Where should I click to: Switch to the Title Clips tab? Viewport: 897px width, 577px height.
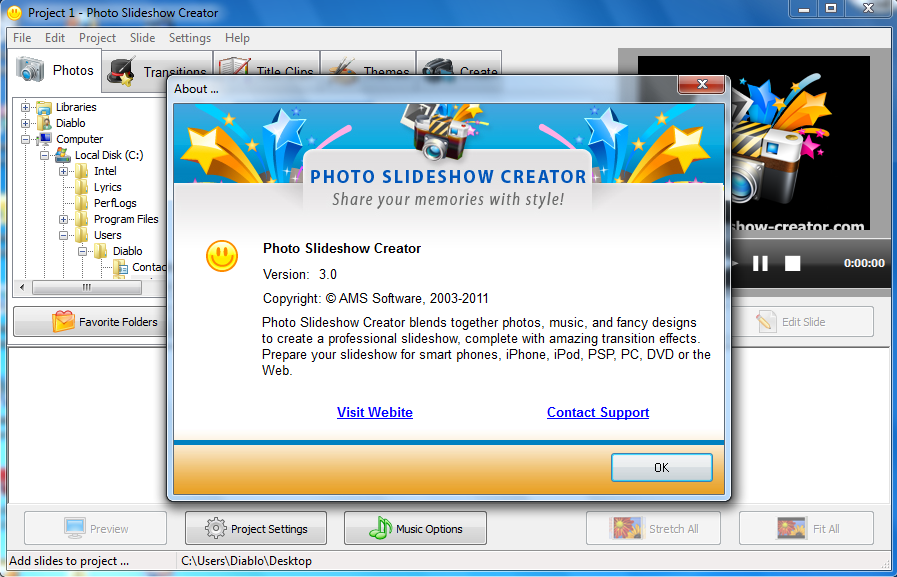(x=267, y=64)
